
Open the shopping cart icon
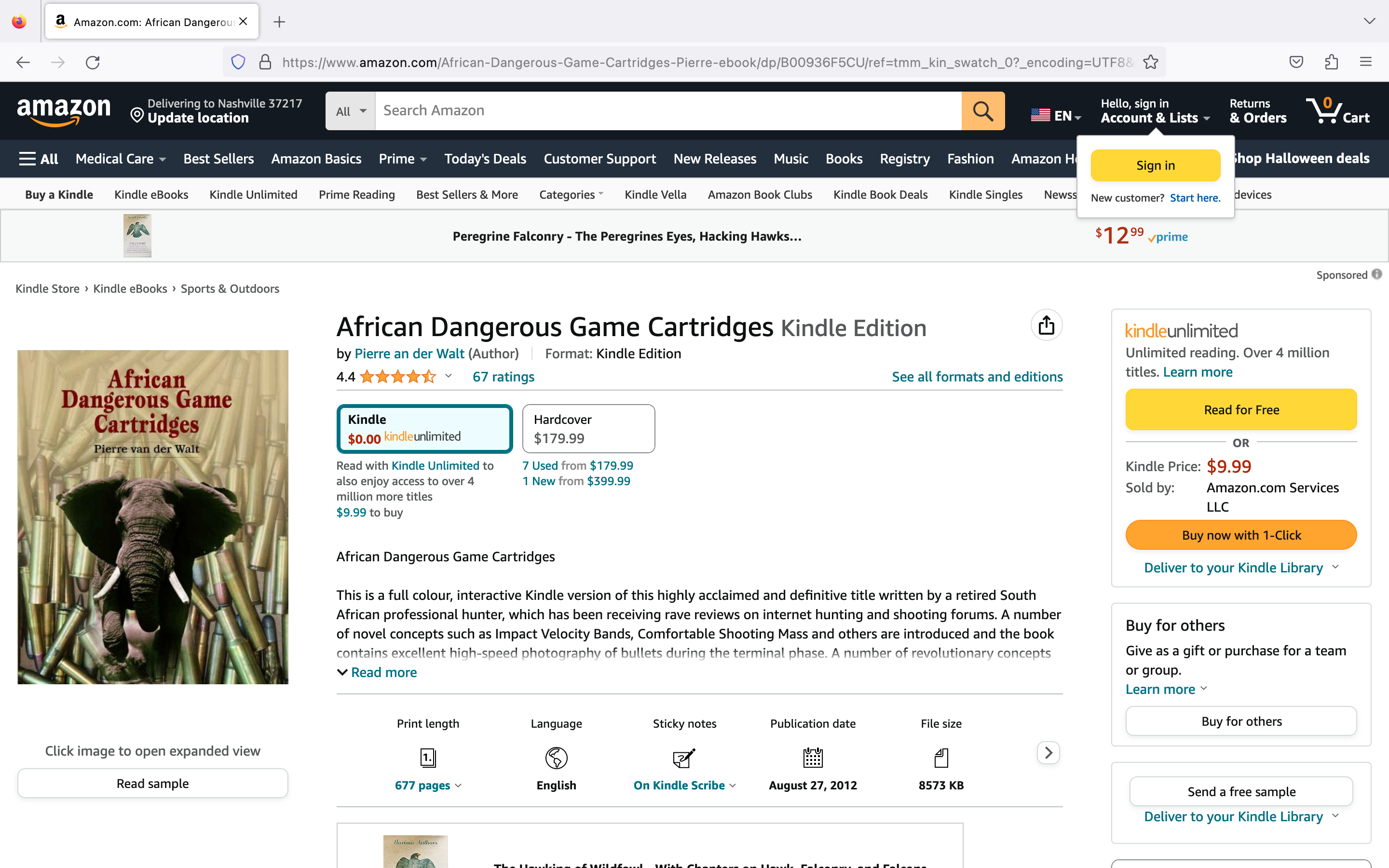tap(1337, 111)
